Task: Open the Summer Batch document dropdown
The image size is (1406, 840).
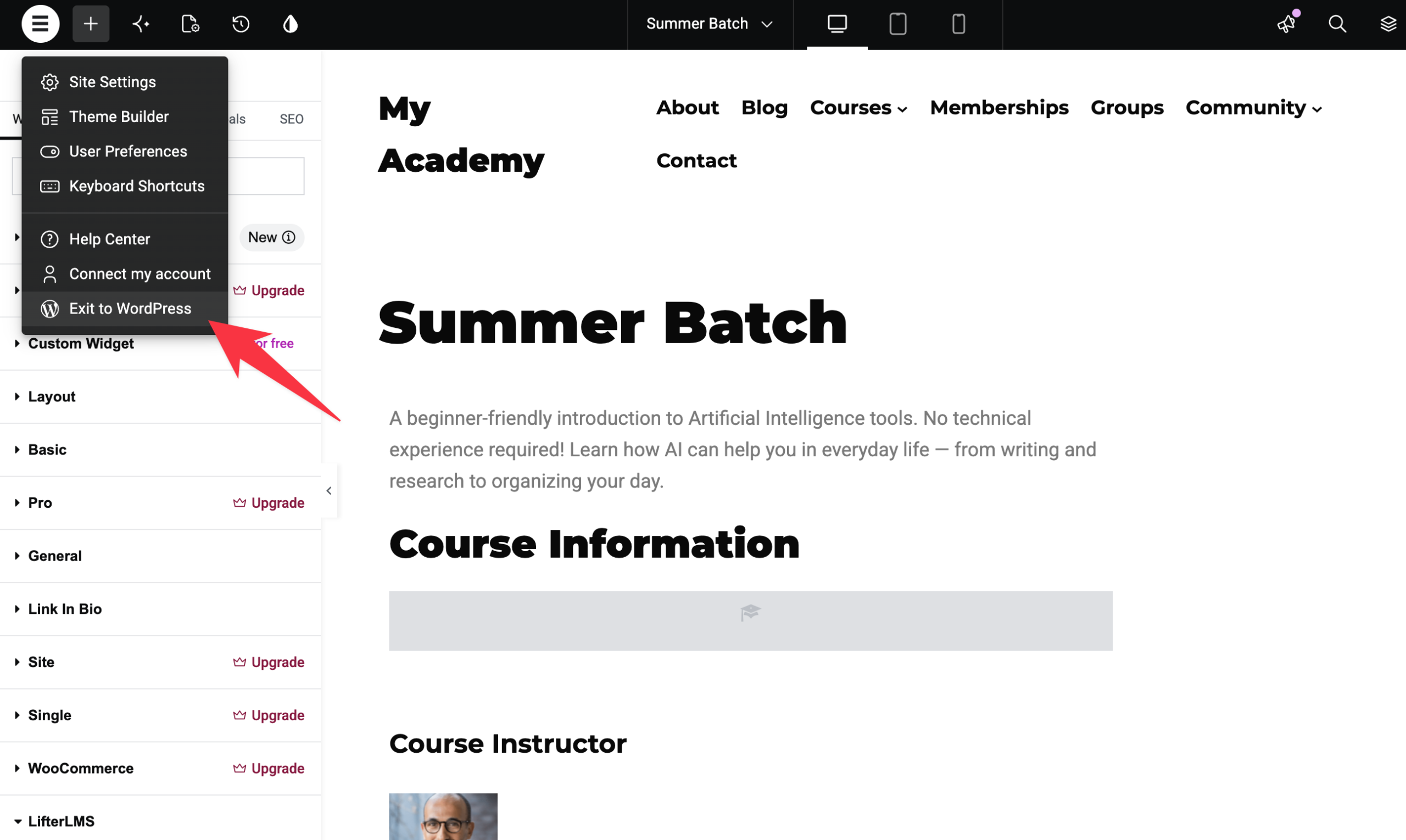Action: 710,24
